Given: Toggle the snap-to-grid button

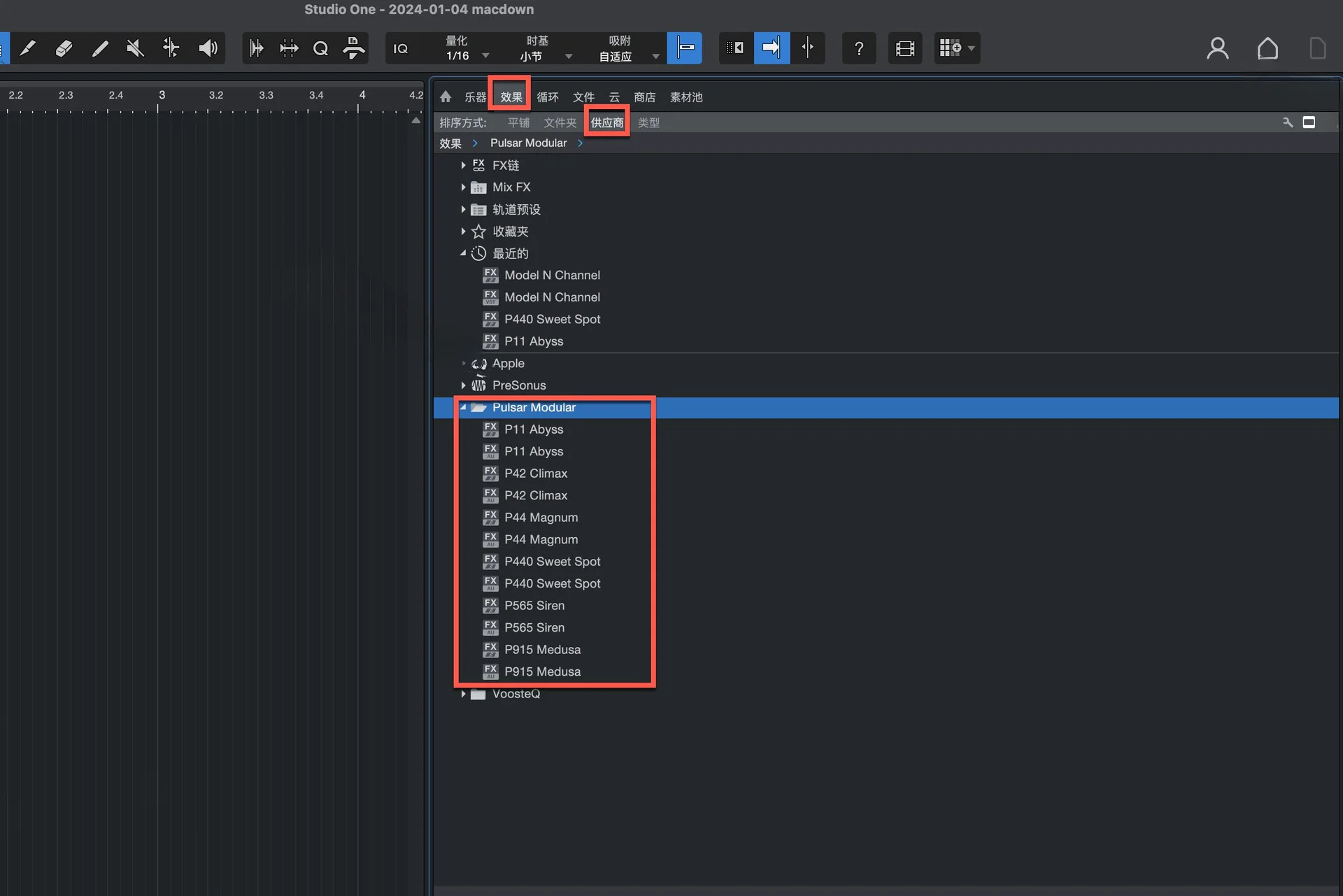Looking at the screenshot, I should (x=685, y=48).
